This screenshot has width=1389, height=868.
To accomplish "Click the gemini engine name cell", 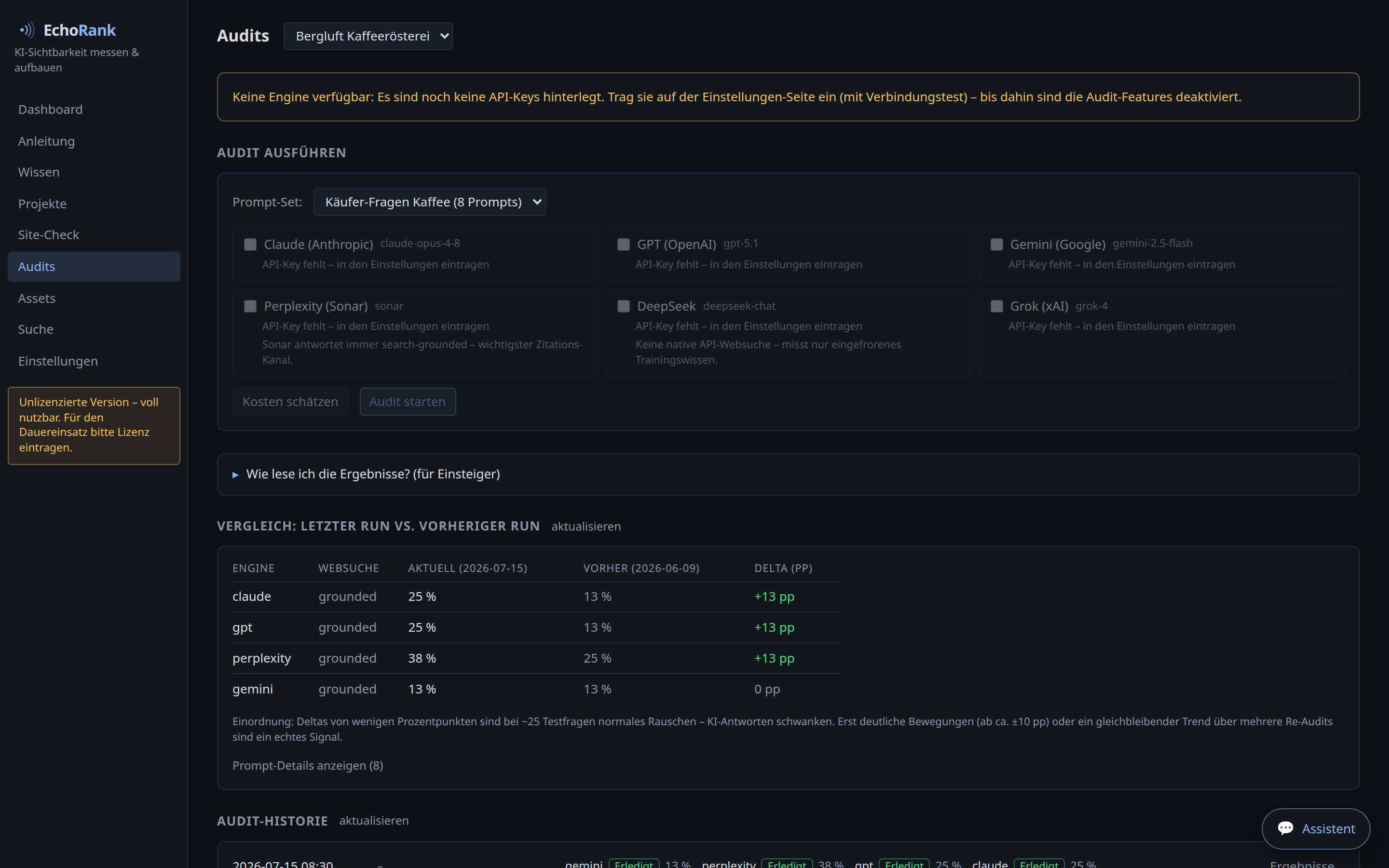I will (x=253, y=689).
